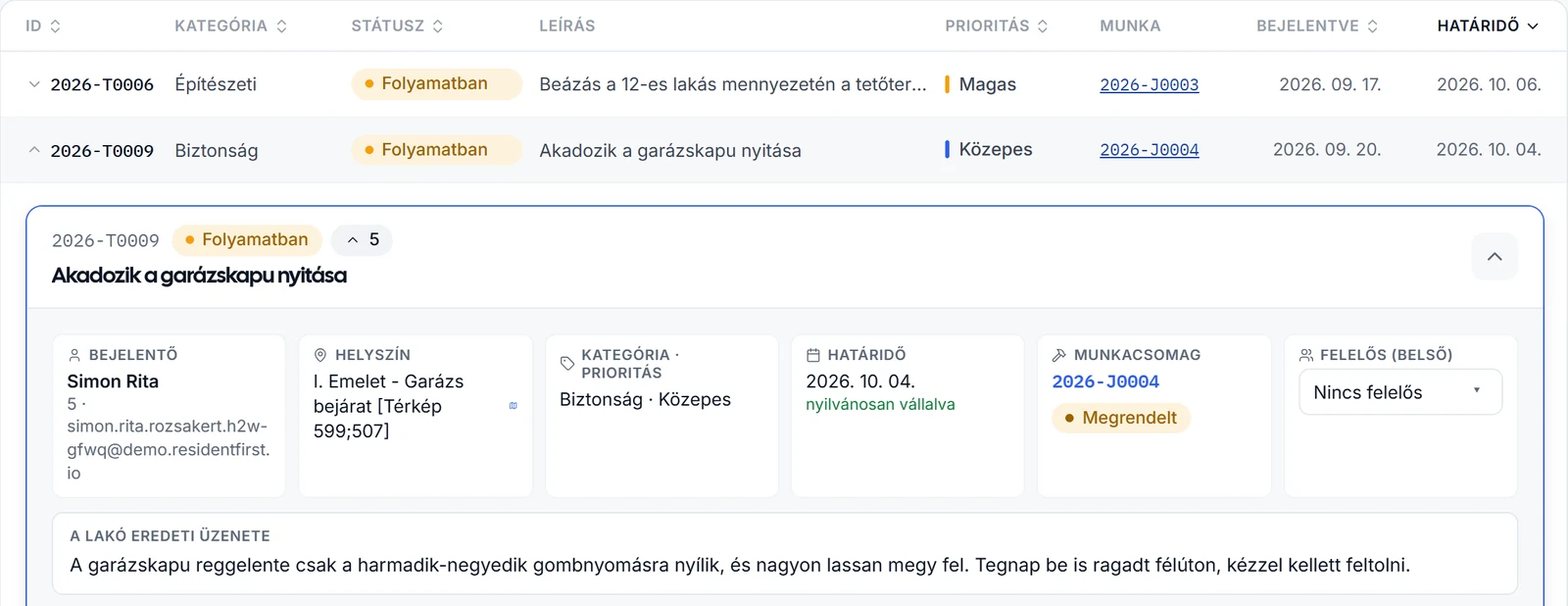Viewport: 1568px width, 606px height.
Task: Sort by KATEGÓRIA column arrows
Action: (281, 26)
